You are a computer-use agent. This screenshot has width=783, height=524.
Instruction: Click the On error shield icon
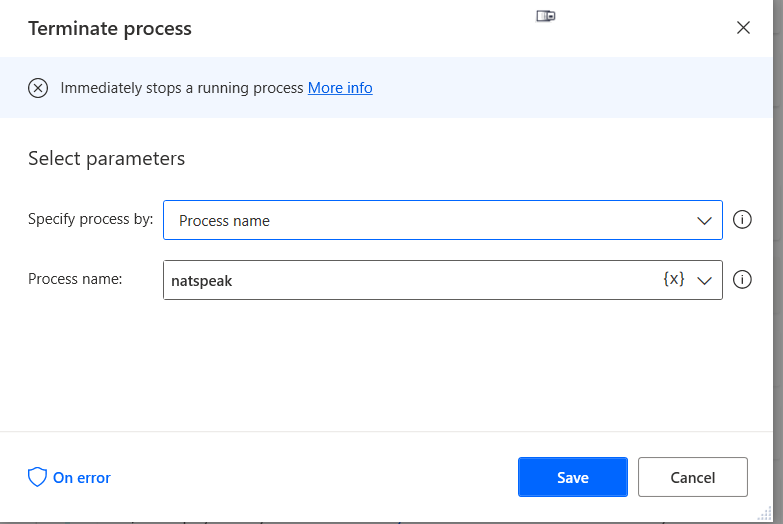click(37, 477)
